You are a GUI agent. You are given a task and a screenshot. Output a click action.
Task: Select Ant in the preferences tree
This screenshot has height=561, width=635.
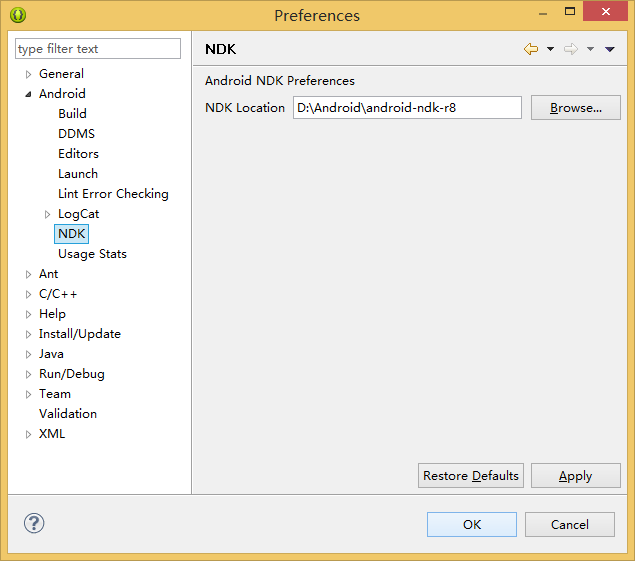point(48,274)
